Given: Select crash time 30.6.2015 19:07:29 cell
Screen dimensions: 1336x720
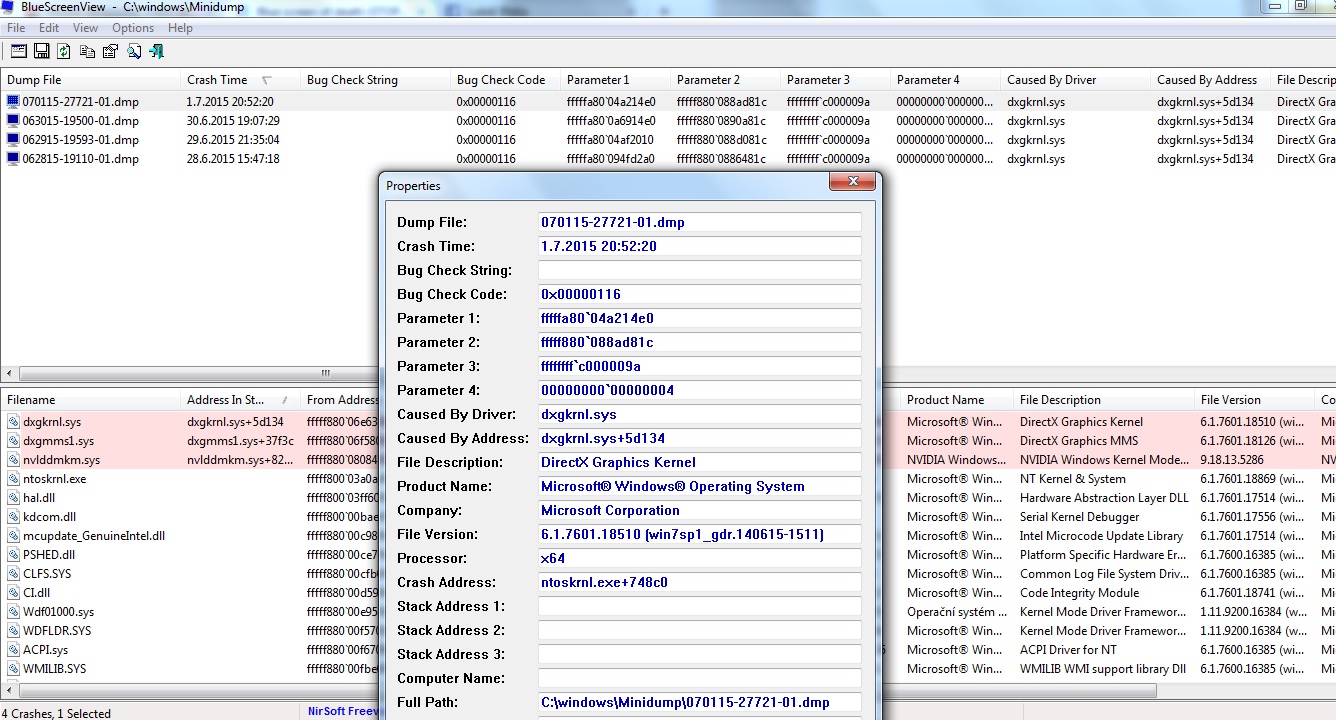Looking at the screenshot, I should click(233, 121).
